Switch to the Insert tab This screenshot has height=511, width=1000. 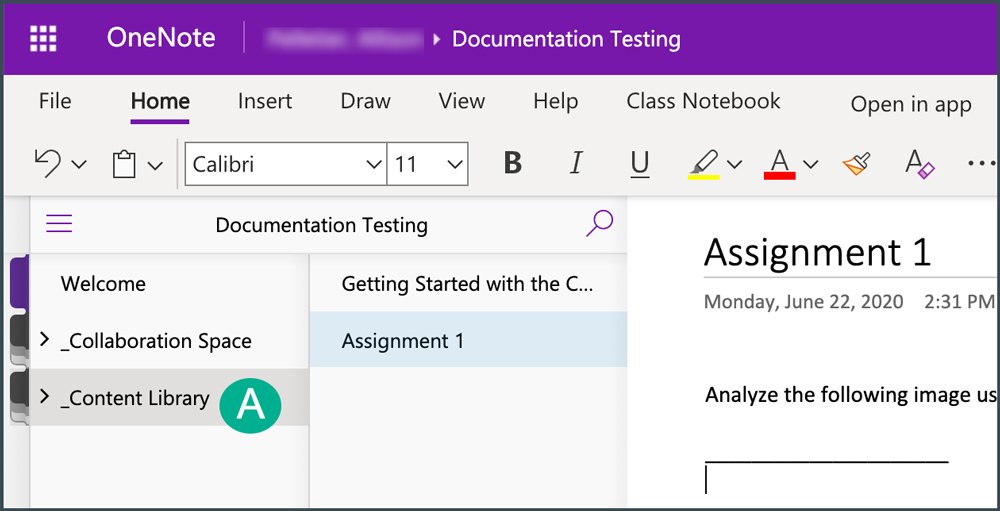point(265,101)
